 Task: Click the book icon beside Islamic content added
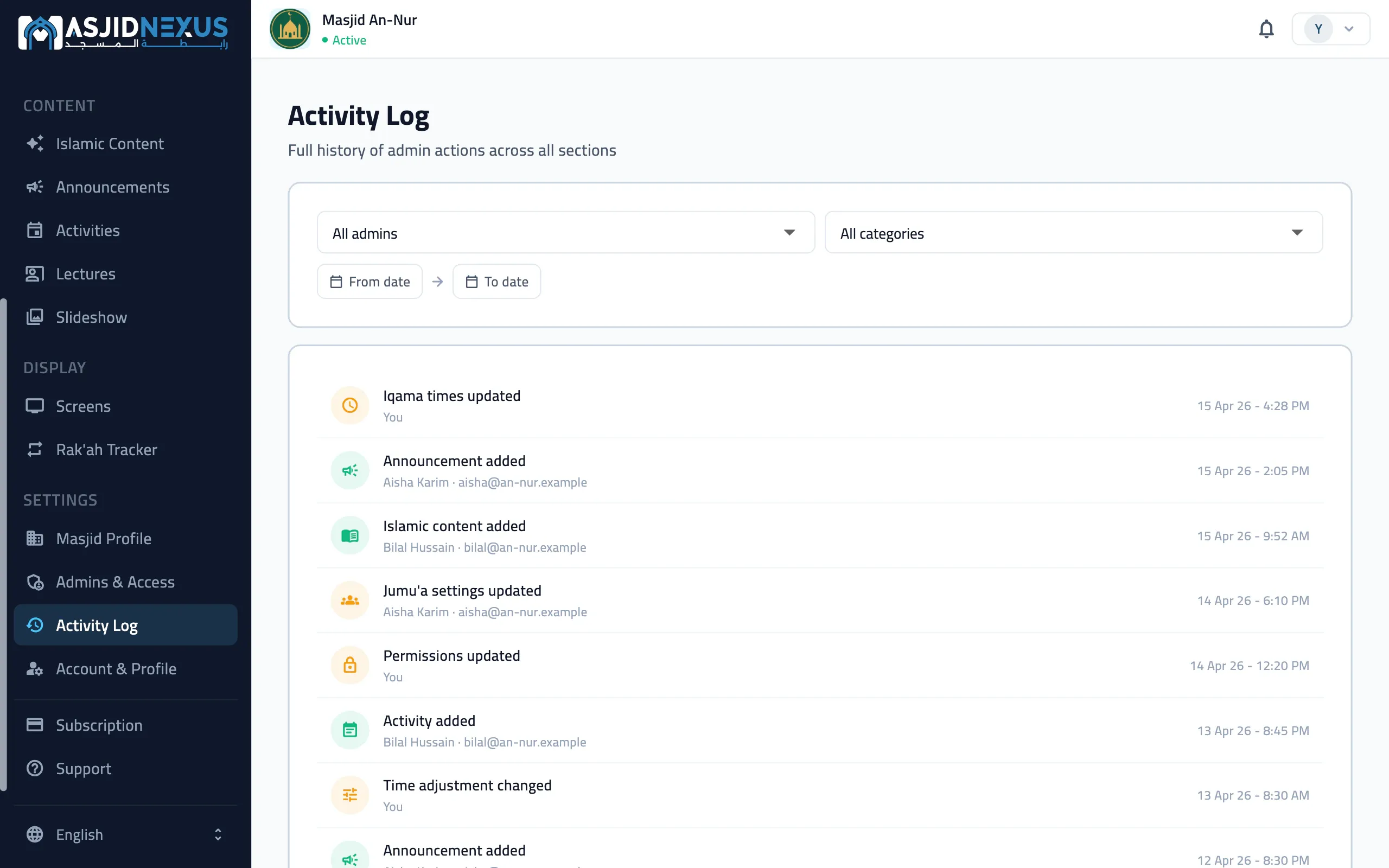(x=349, y=535)
